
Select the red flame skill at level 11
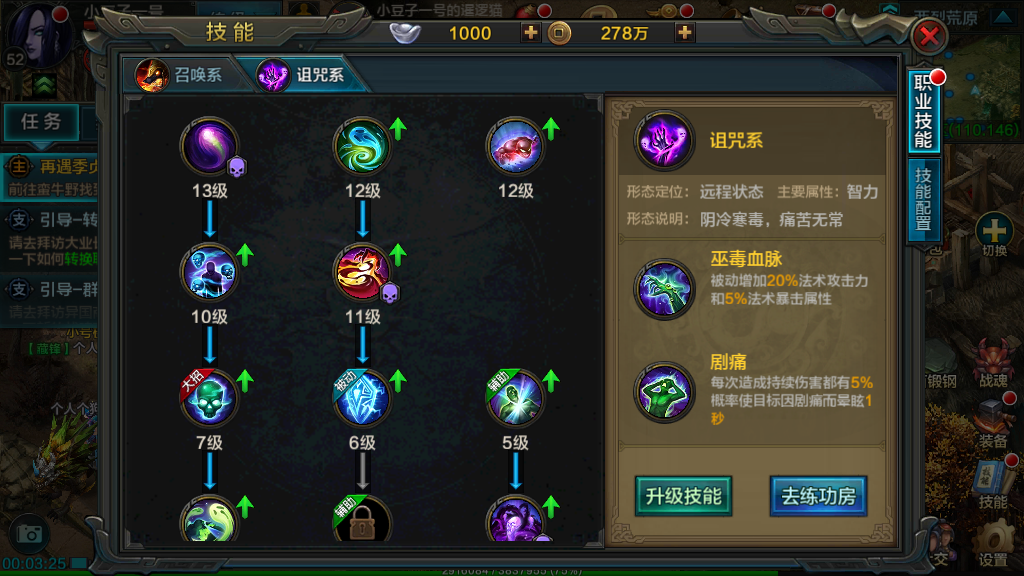362,272
